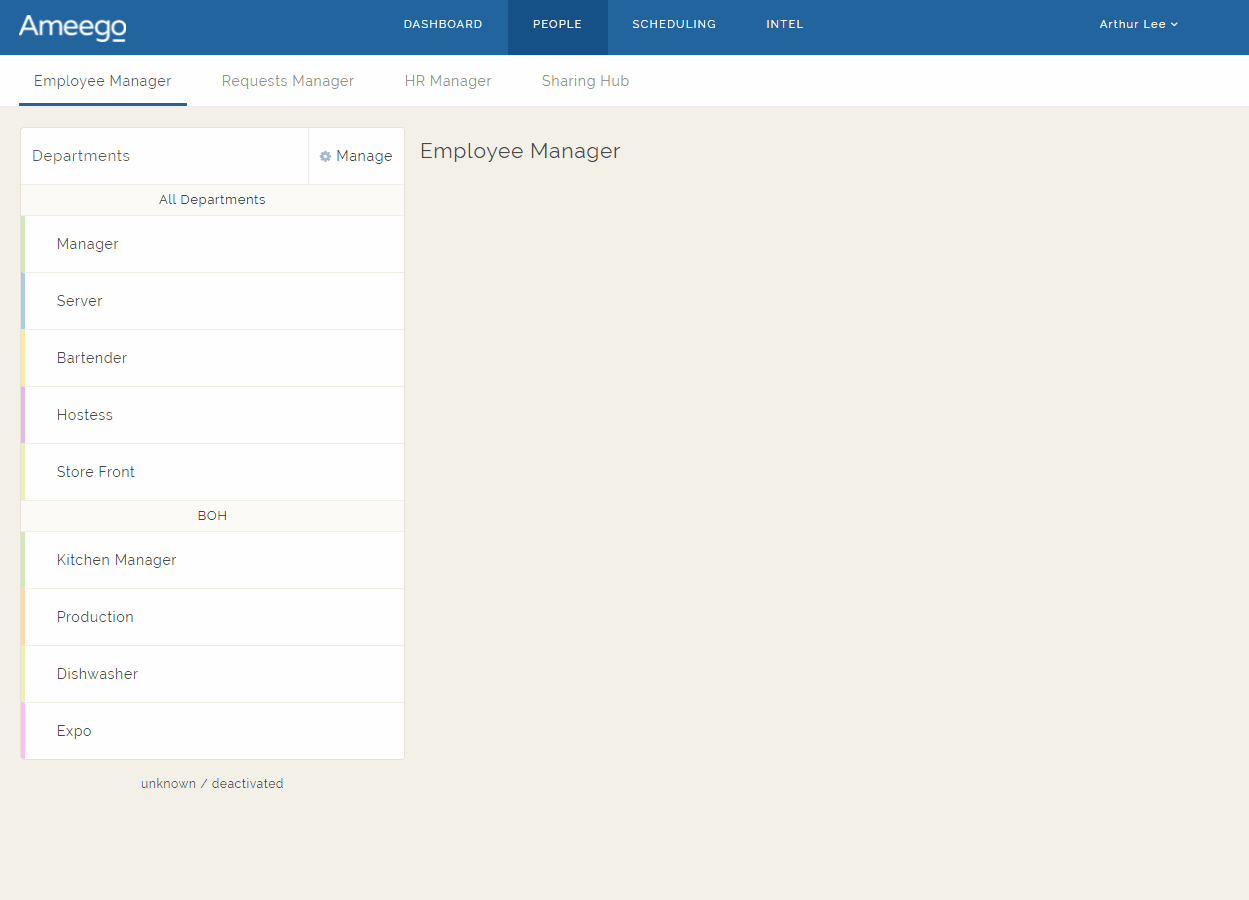The width and height of the screenshot is (1249, 900).
Task: Click the unknown / deactivated link
Action: (x=212, y=783)
